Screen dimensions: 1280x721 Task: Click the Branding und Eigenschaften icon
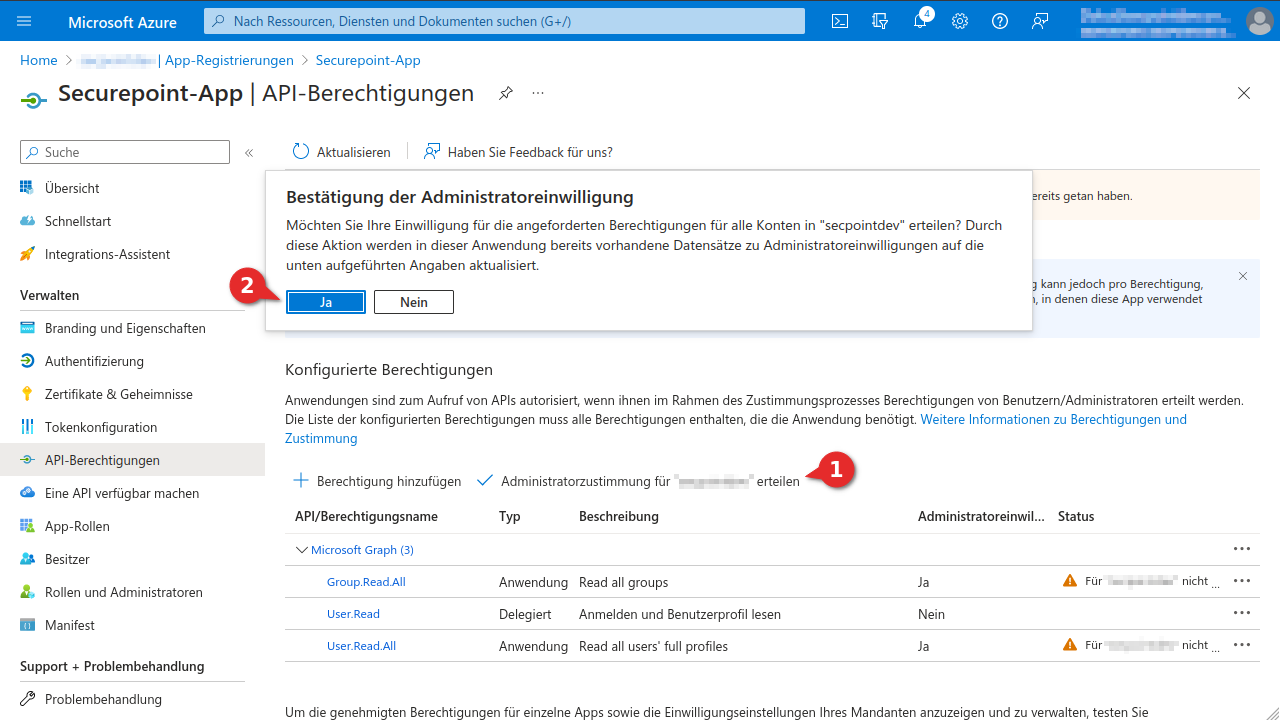pos(27,328)
